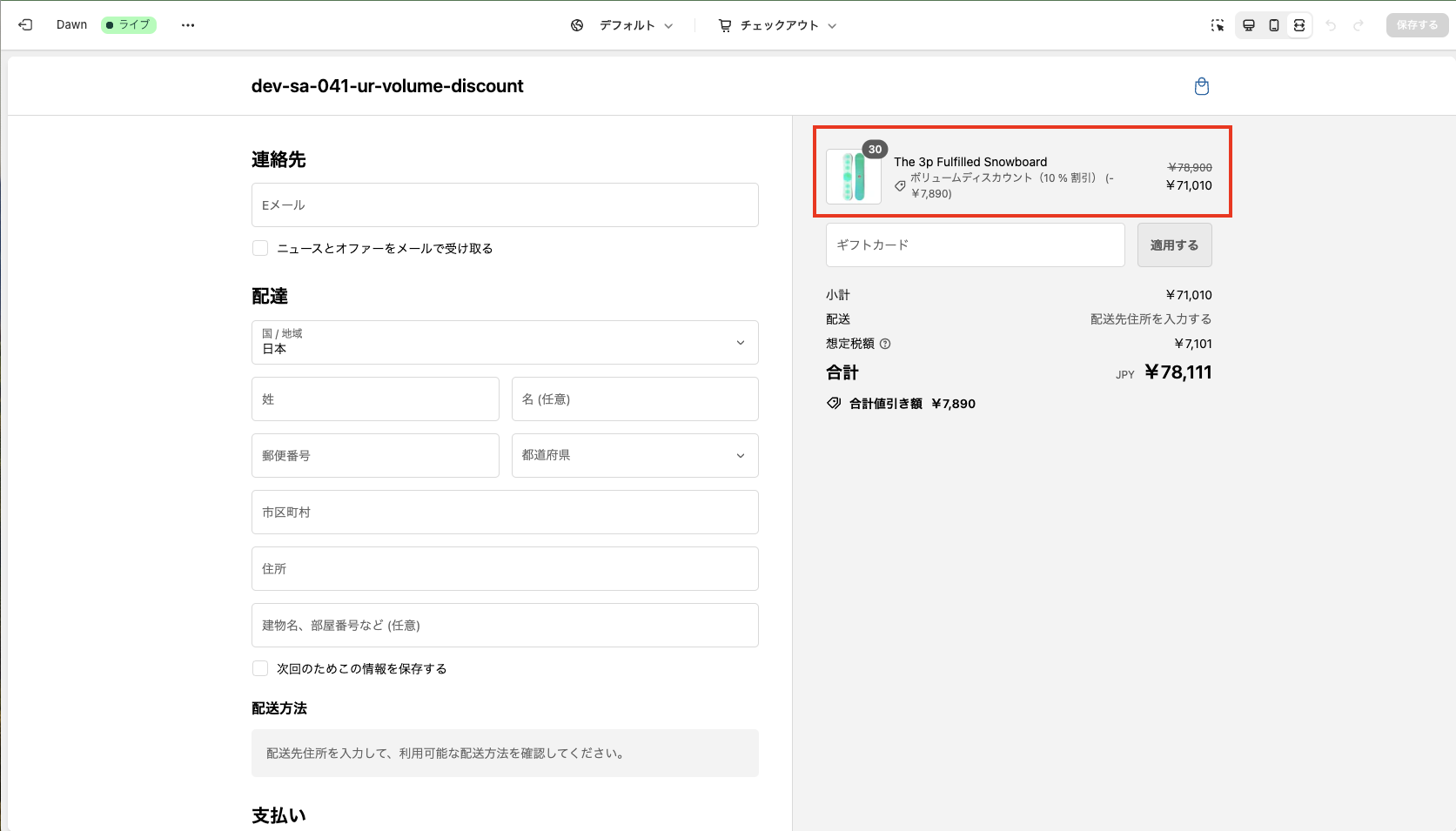The width and height of the screenshot is (1456, 831).
Task: Select the full-width preview mode
Action: [1298, 25]
